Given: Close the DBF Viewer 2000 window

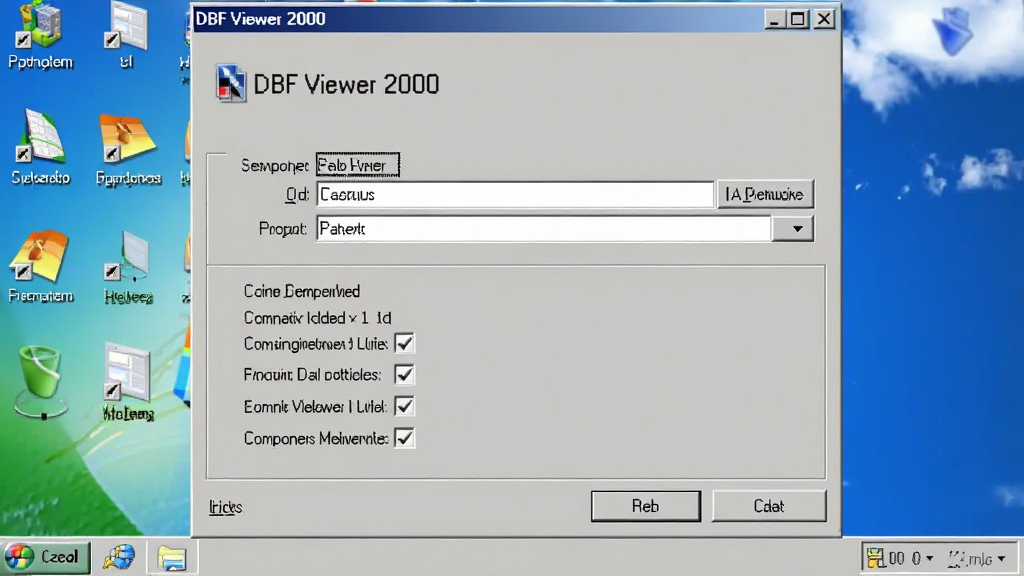Looking at the screenshot, I should [824, 19].
